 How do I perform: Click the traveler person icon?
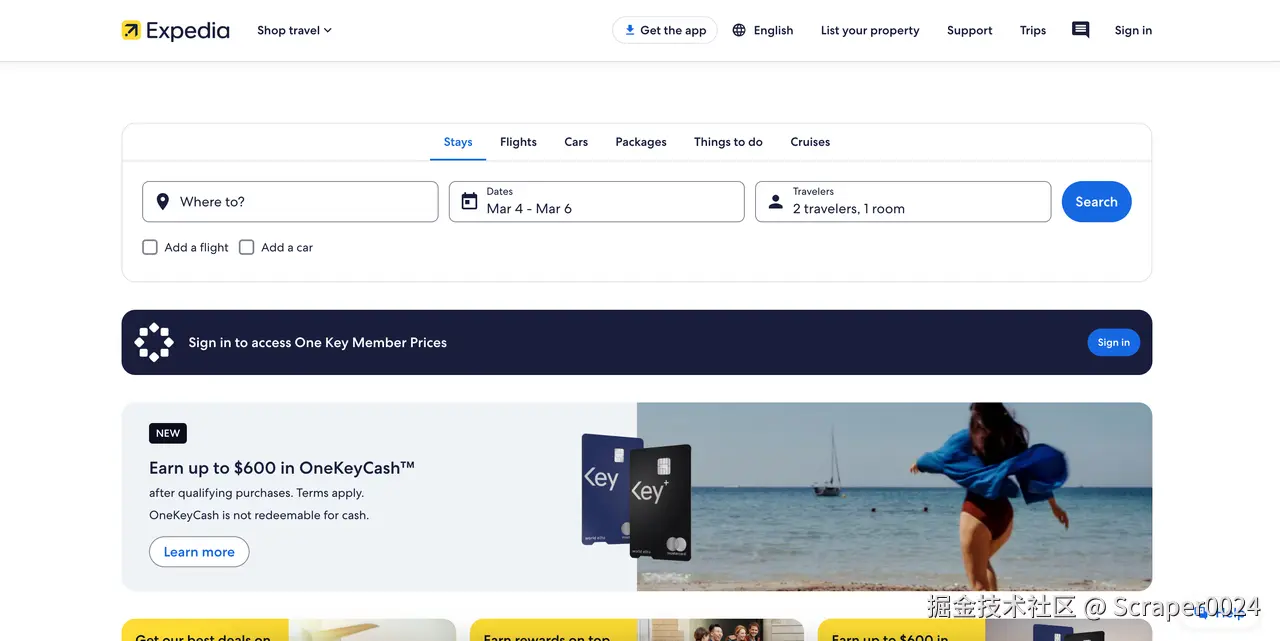pyautogui.click(x=775, y=201)
